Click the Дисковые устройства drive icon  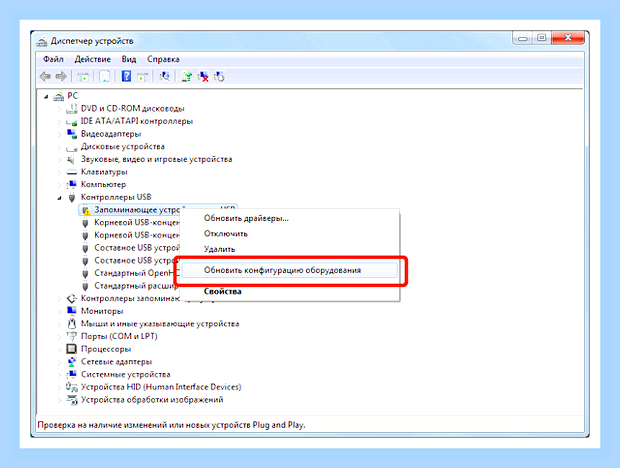pos(72,147)
